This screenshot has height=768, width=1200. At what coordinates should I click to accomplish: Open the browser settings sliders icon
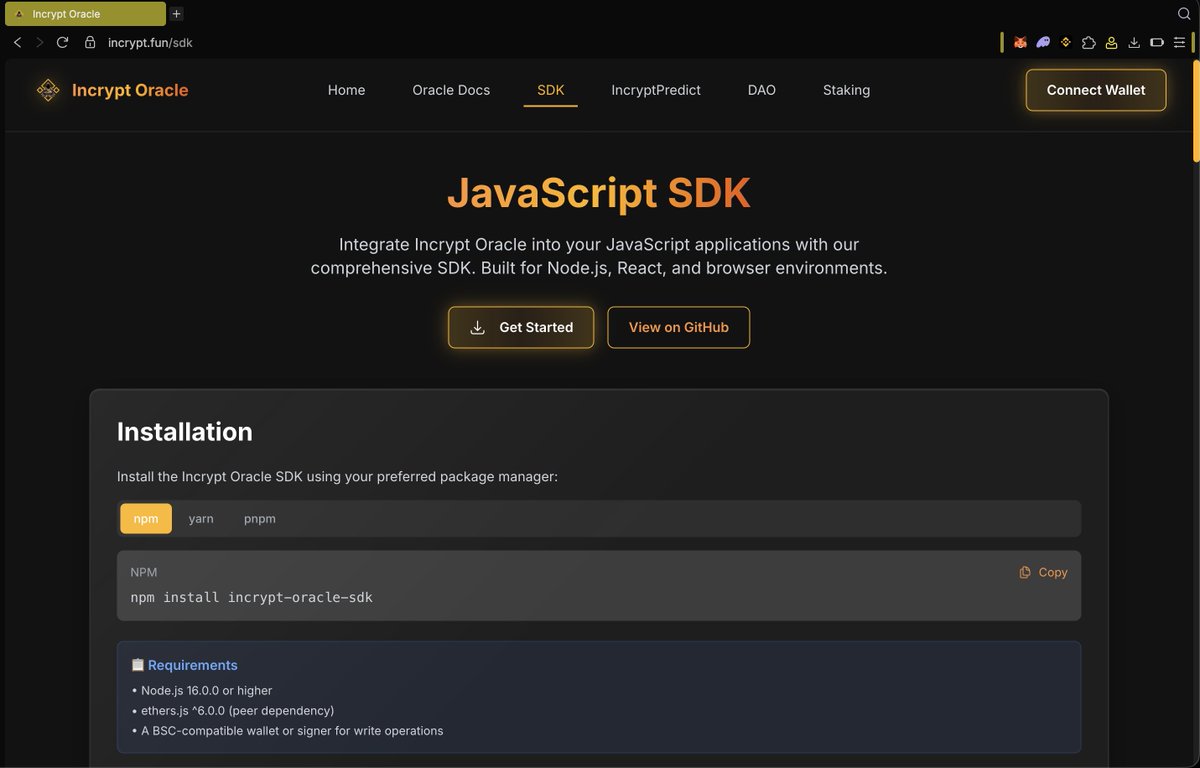tap(1180, 43)
